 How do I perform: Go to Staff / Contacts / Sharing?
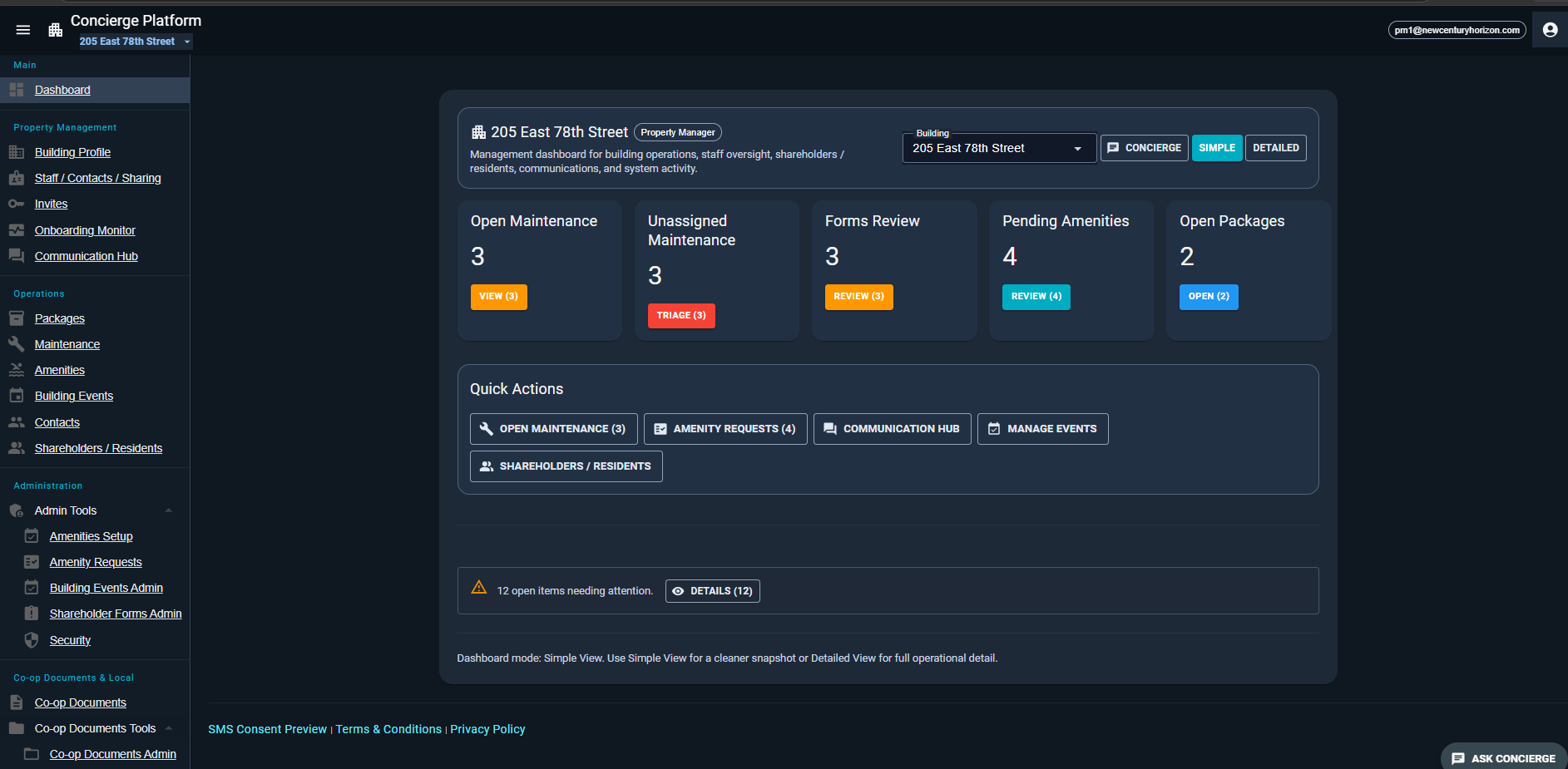click(98, 178)
